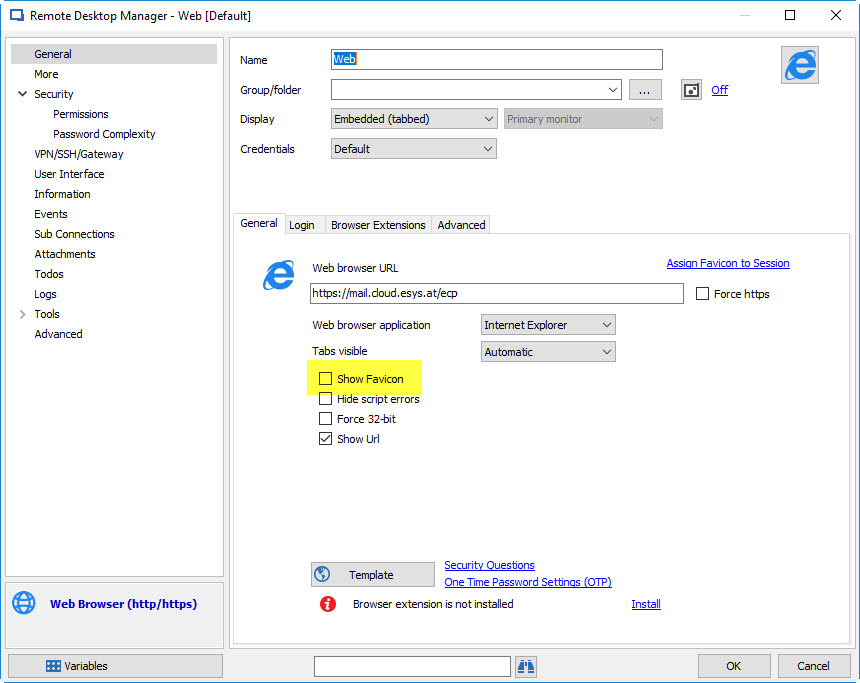This screenshot has width=860, height=683.
Task: Uncheck the Show Url option
Action: pos(325,438)
